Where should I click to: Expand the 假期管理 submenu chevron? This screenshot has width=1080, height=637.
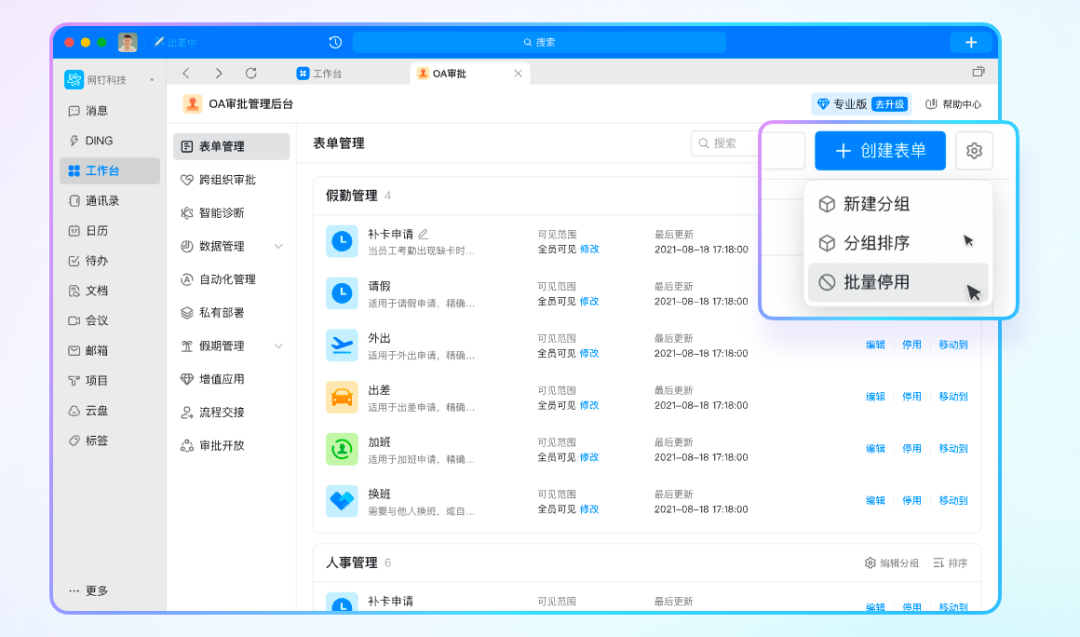278,346
